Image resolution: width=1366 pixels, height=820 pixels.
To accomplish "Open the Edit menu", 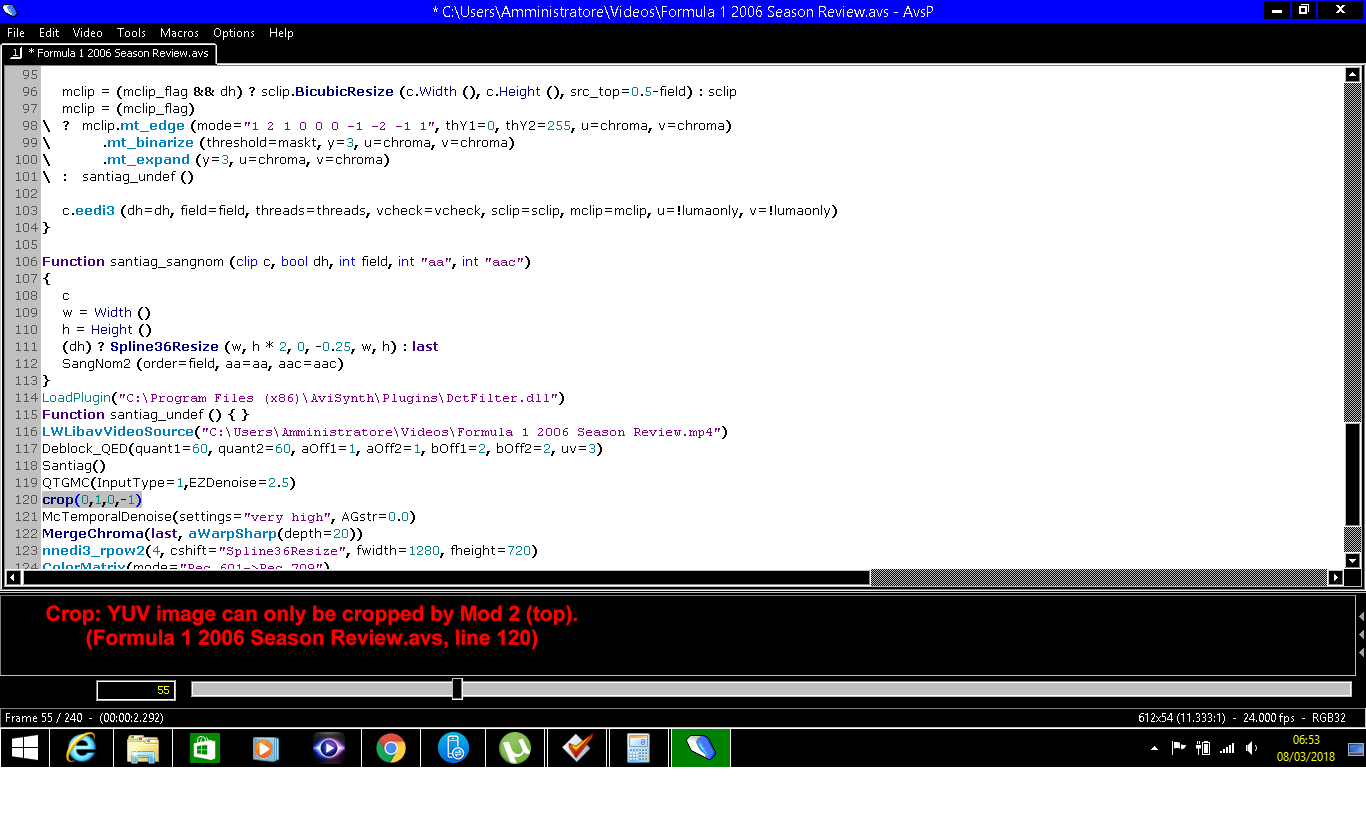I will click(49, 33).
